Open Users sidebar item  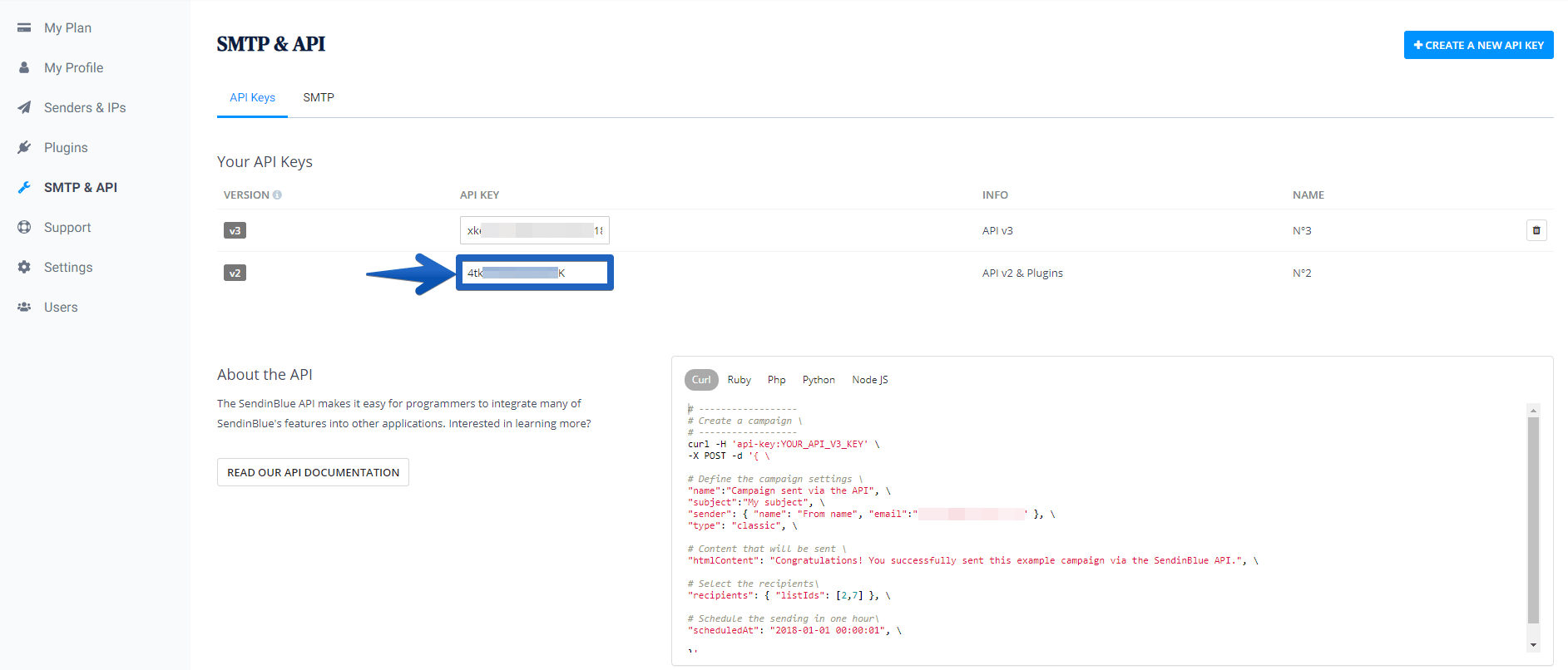pos(61,307)
